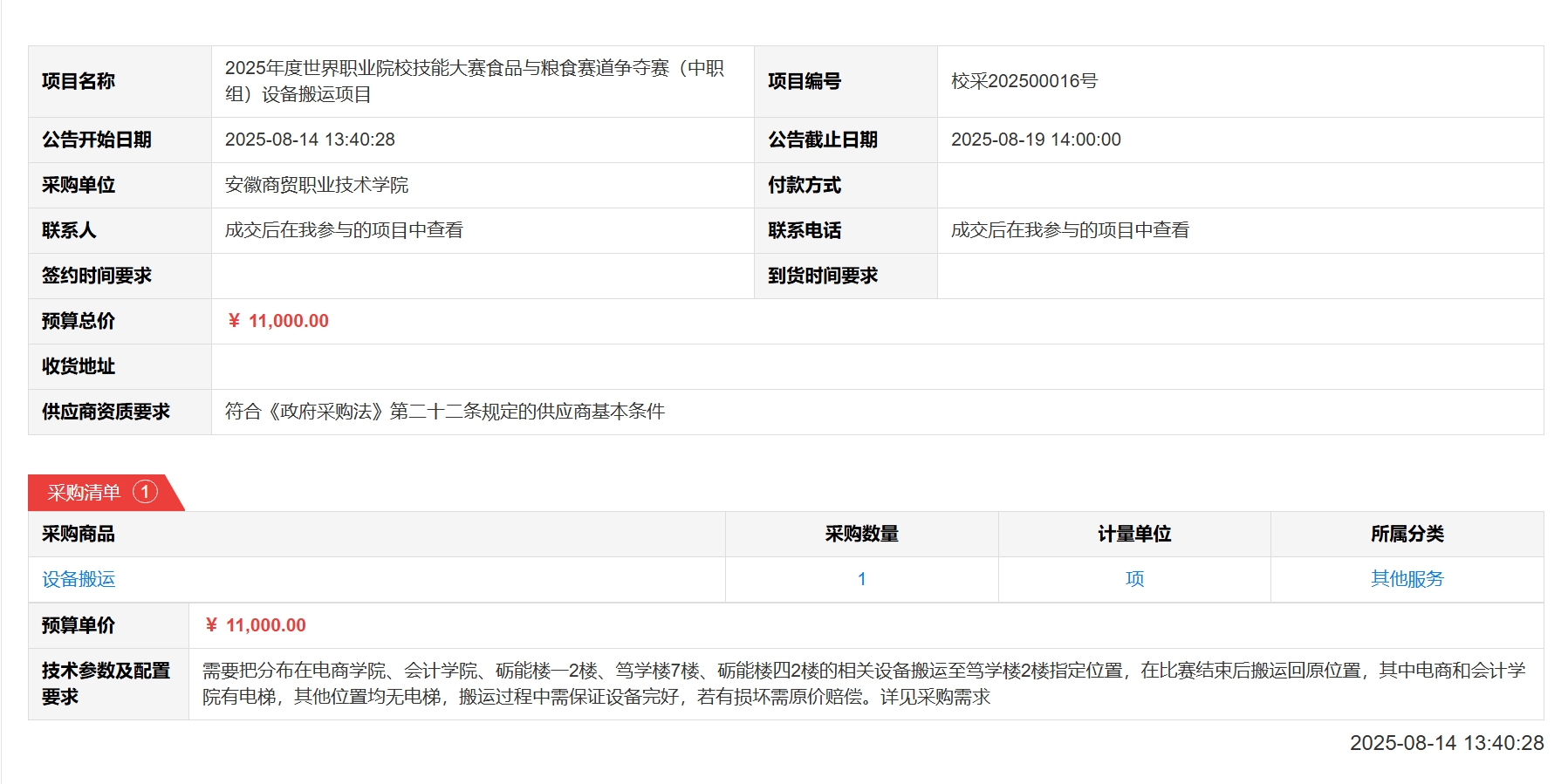Viewport: 1568px width, 784px height.
Task: Open the 采购清单 tab
Action: click(85, 493)
